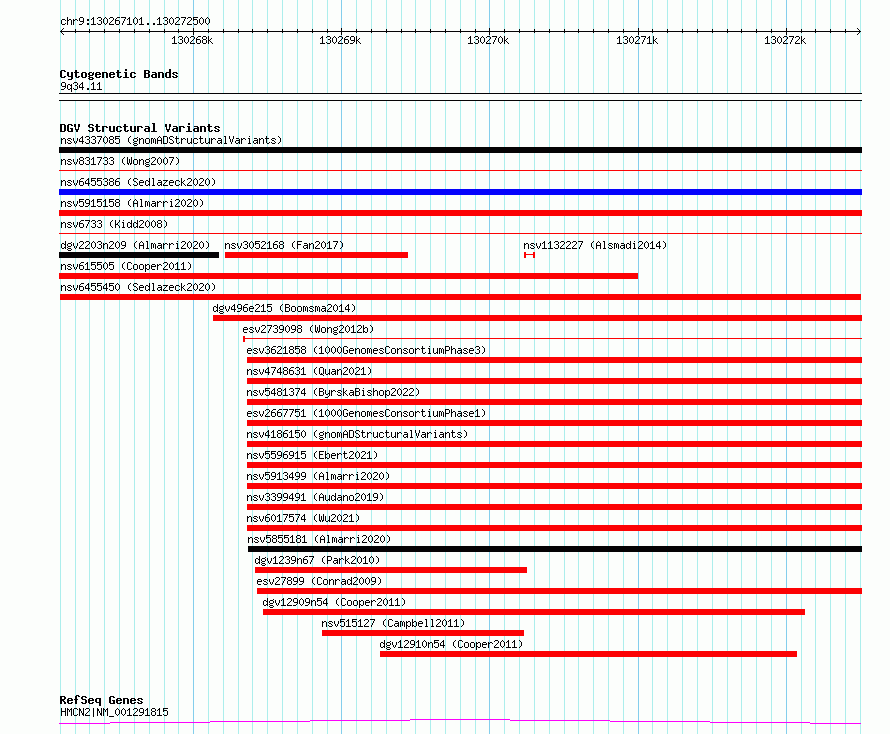Open nsv6455386 (Sedlazeck2020) variant label

(138, 182)
